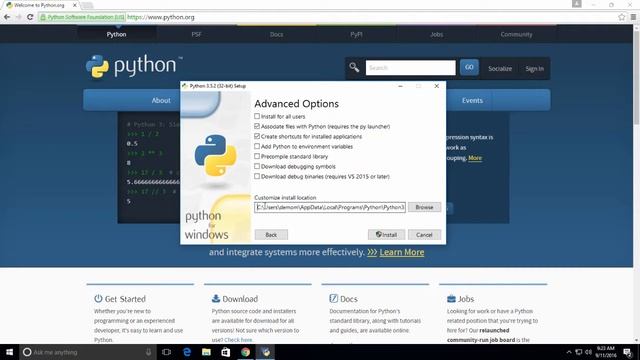Screen dimensions: 640x360
Task: Open the Sign In link
Action: click(534, 69)
